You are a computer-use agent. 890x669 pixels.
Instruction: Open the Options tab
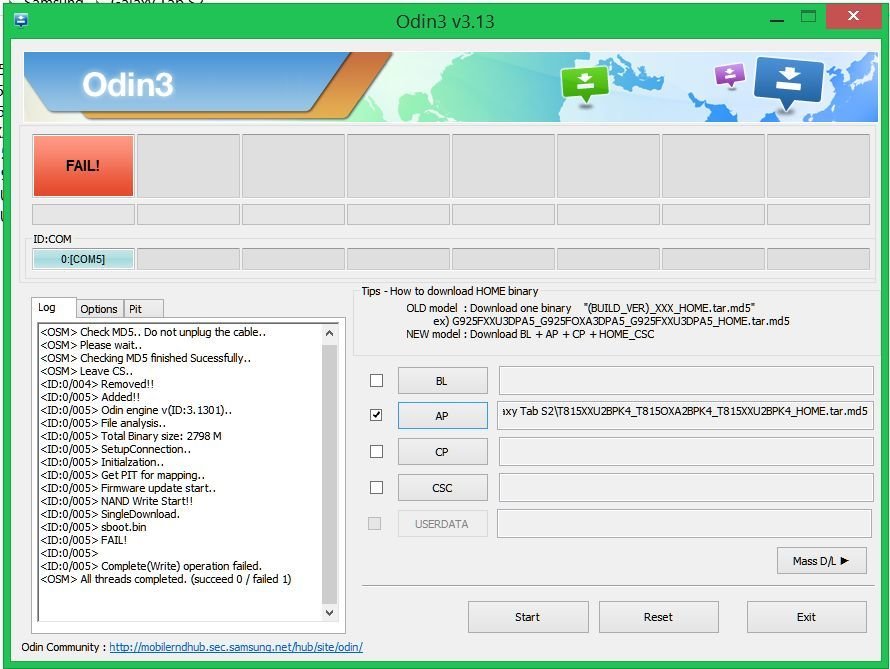99,309
